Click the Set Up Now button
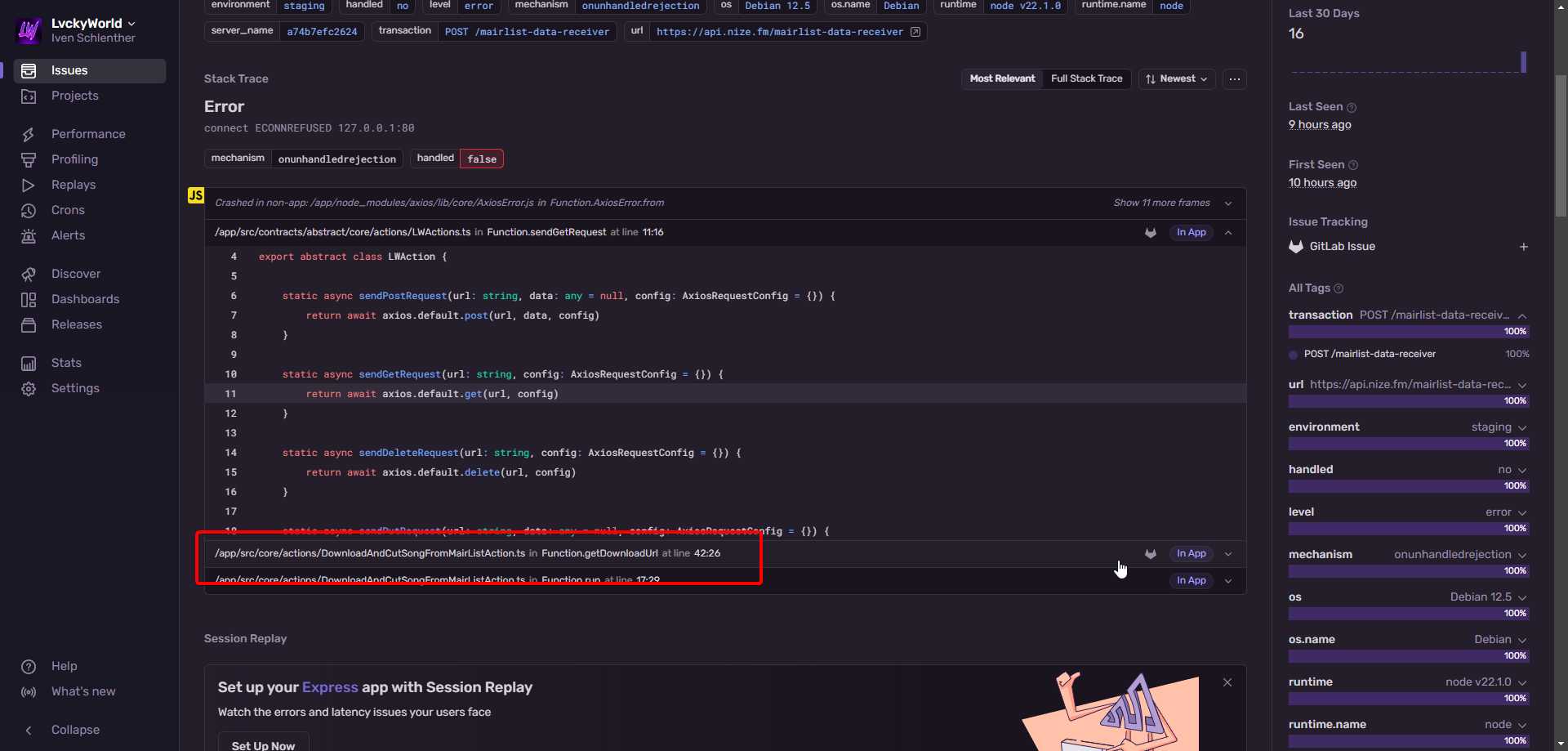This screenshot has height=751, width=1568. point(263,744)
